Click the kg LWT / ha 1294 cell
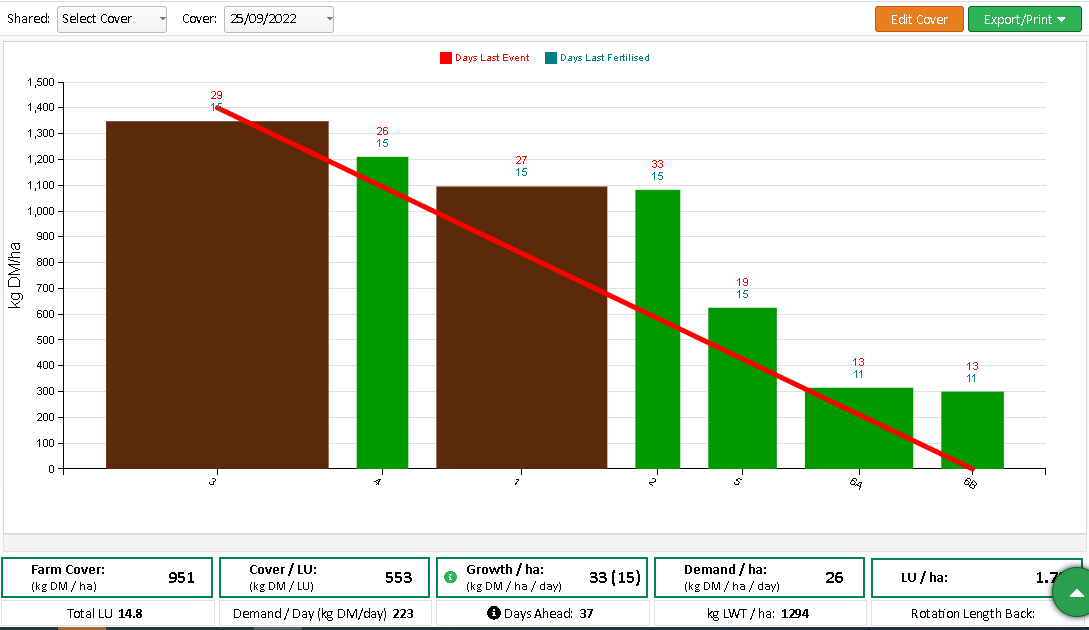The image size is (1089, 630). [x=759, y=613]
